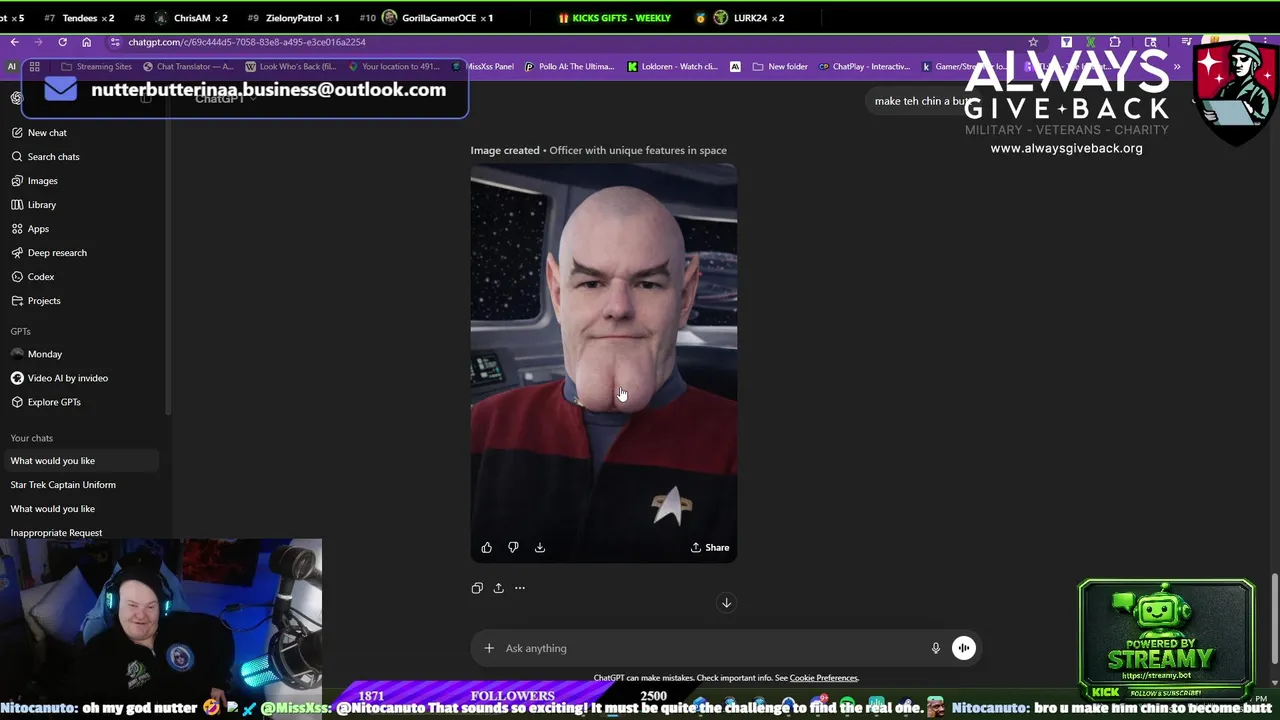Open the Chat Translator bookmark
This screenshot has height=720, width=1280.
click(x=188, y=67)
